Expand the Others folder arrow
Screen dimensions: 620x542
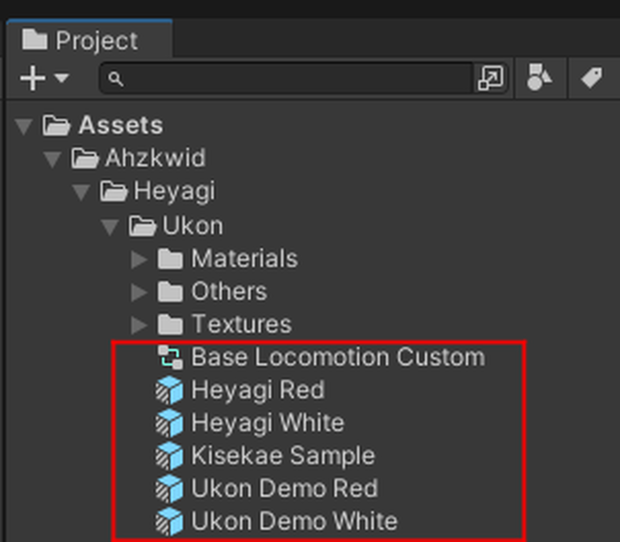[x=140, y=292]
